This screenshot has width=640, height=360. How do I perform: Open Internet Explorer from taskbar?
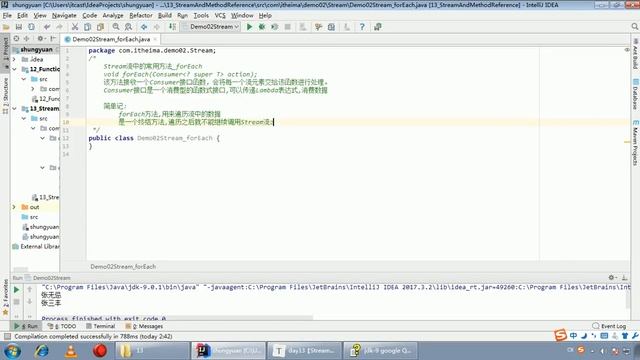41,351
